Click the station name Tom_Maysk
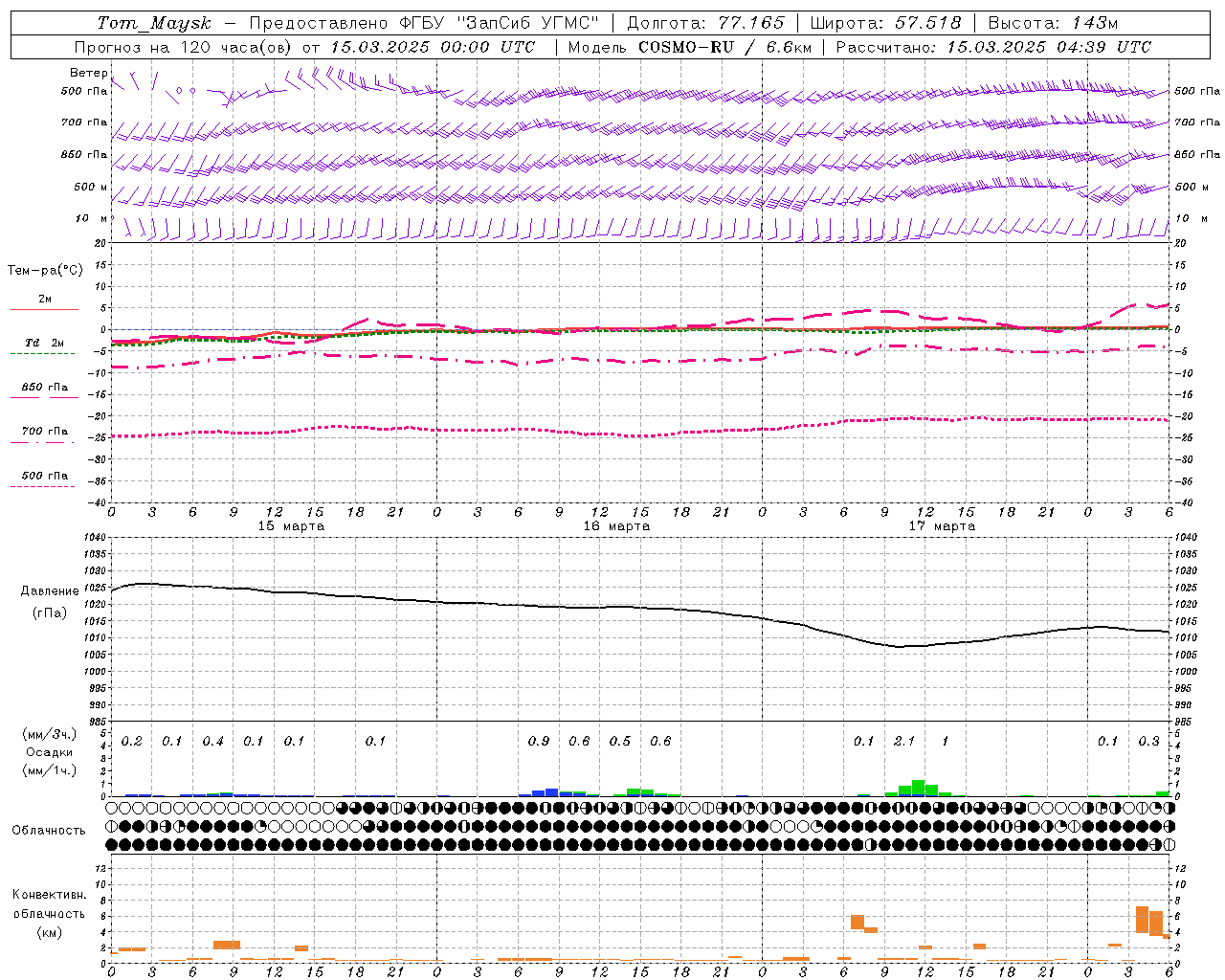1225x980 pixels. (154, 23)
